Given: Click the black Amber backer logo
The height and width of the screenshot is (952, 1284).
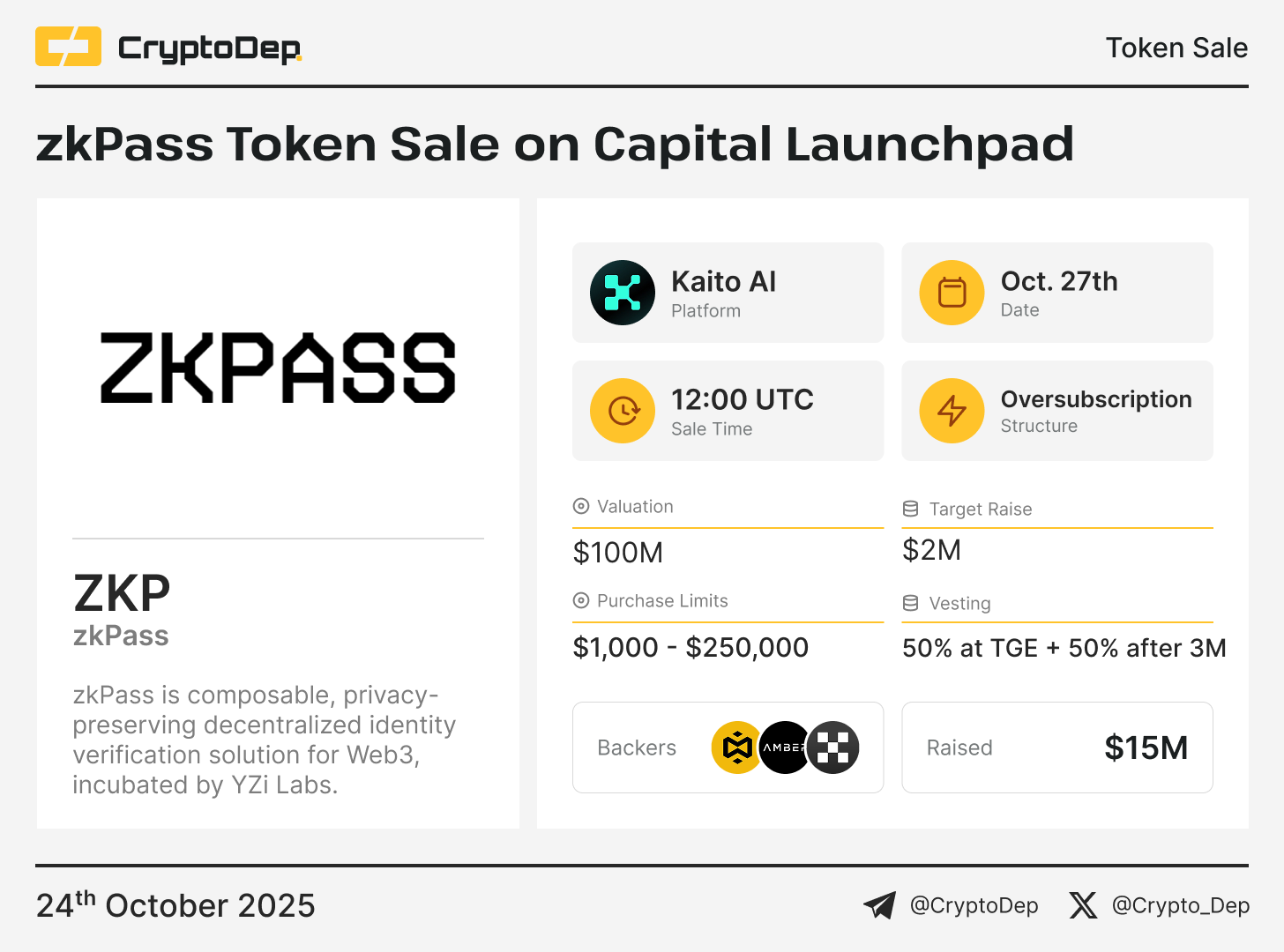Looking at the screenshot, I should pyautogui.click(x=784, y=747).
